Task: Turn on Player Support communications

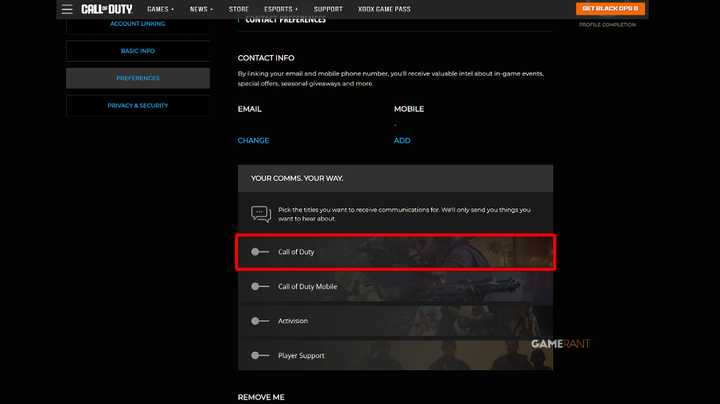Action: [261, 355]
